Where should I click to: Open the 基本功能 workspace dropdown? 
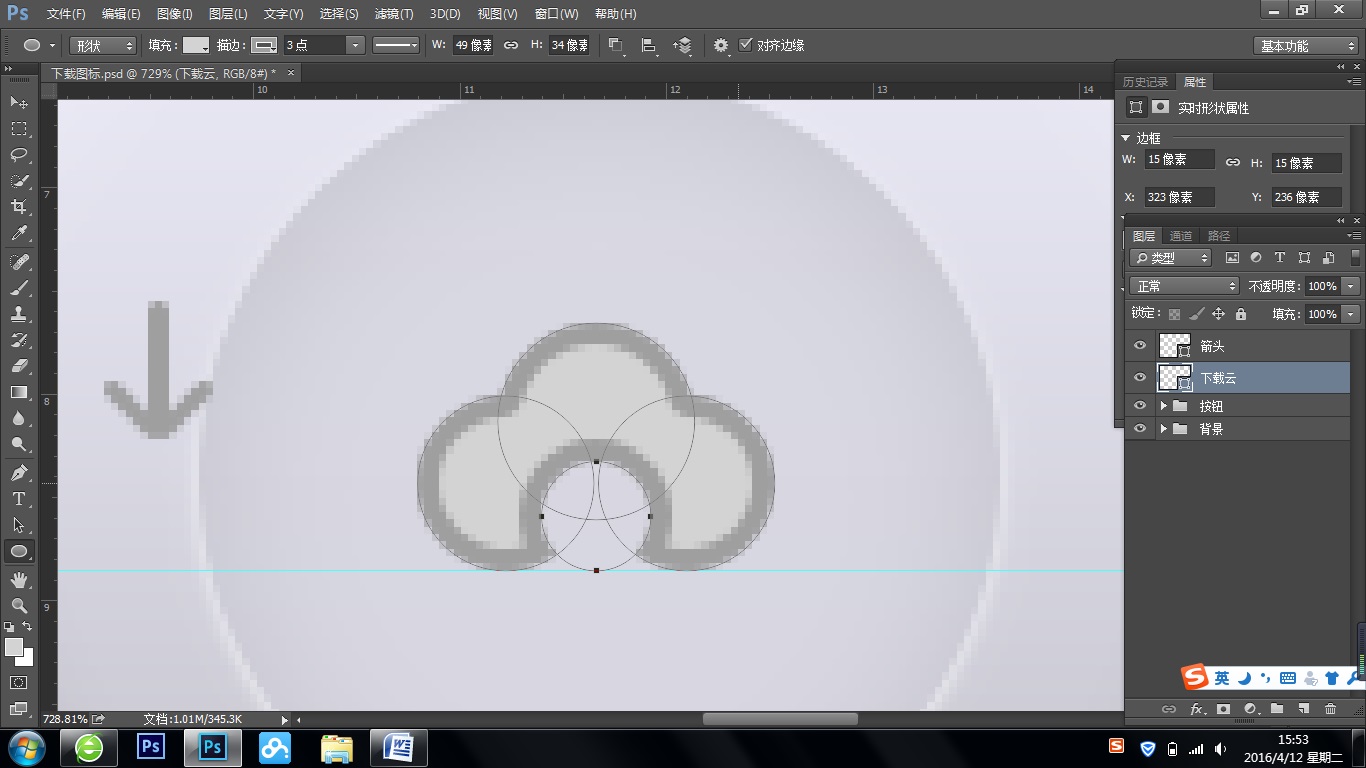click(1306, 46)
